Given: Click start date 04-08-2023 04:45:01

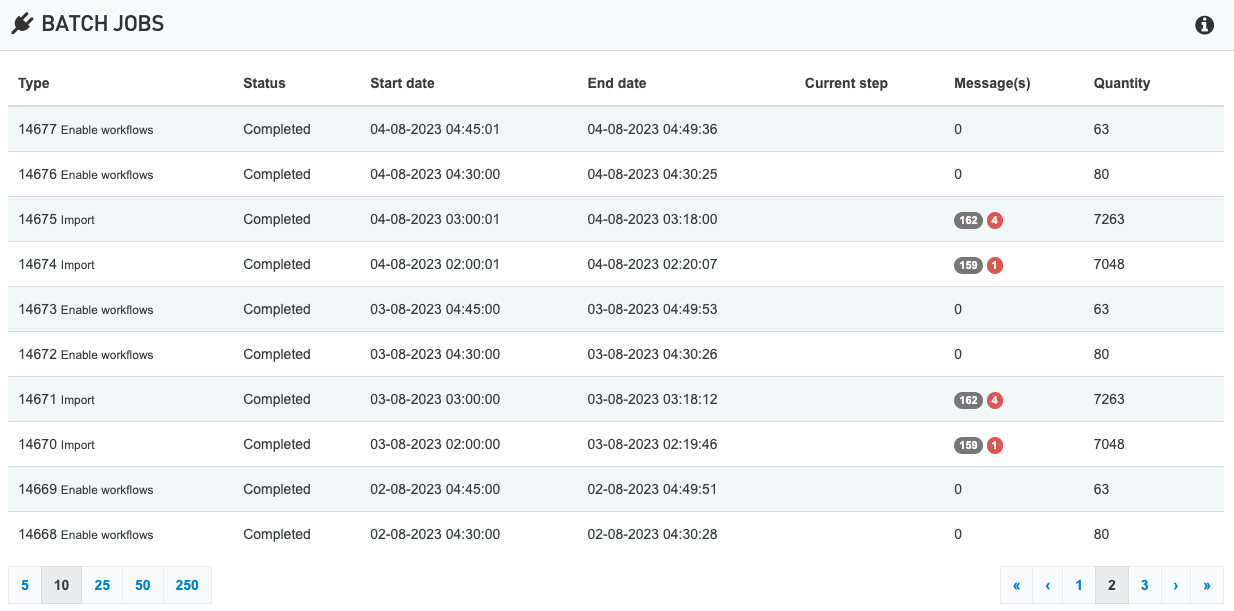Looking at the screenshot, I should [x=435, y=129].
